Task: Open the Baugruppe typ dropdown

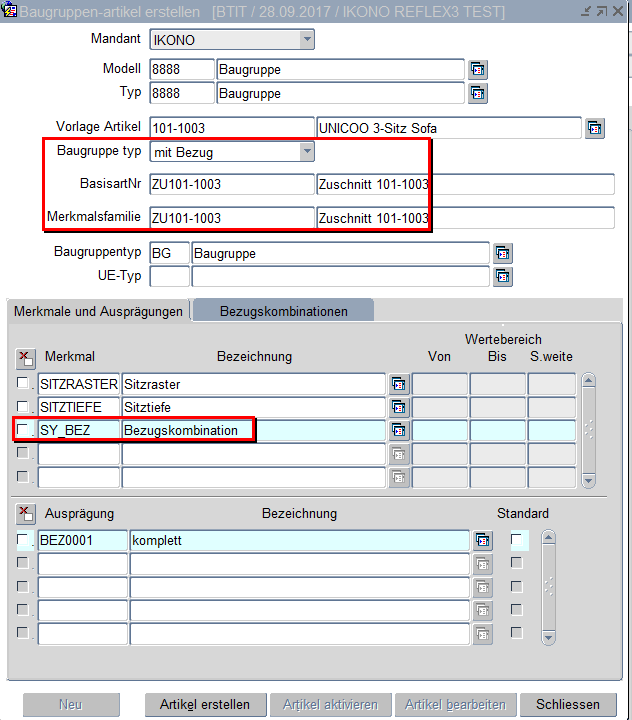Action: click(307, 152)
